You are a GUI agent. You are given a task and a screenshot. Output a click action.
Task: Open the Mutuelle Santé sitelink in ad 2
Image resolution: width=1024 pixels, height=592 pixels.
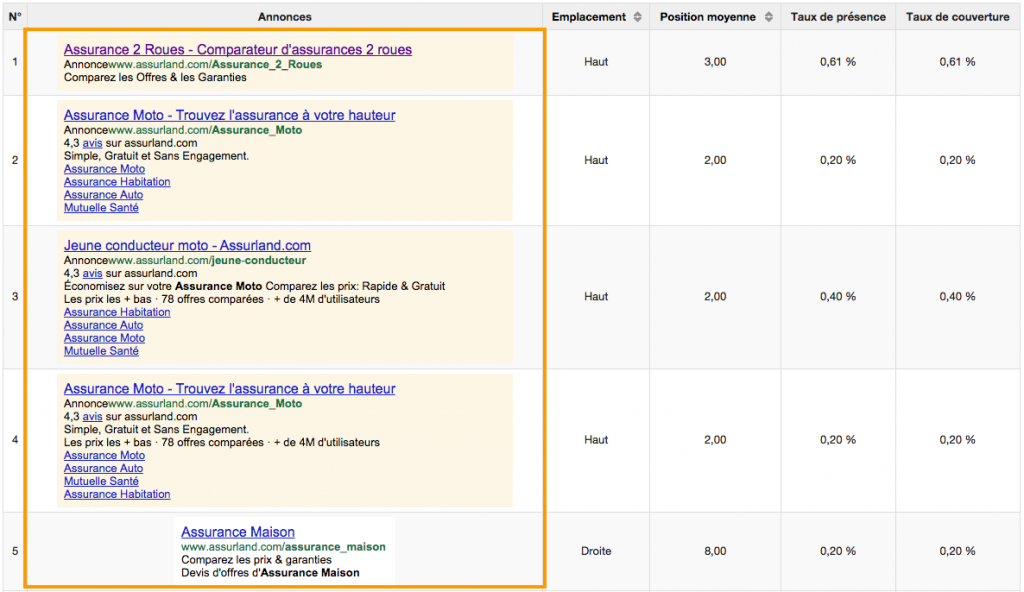pos(101,208)
